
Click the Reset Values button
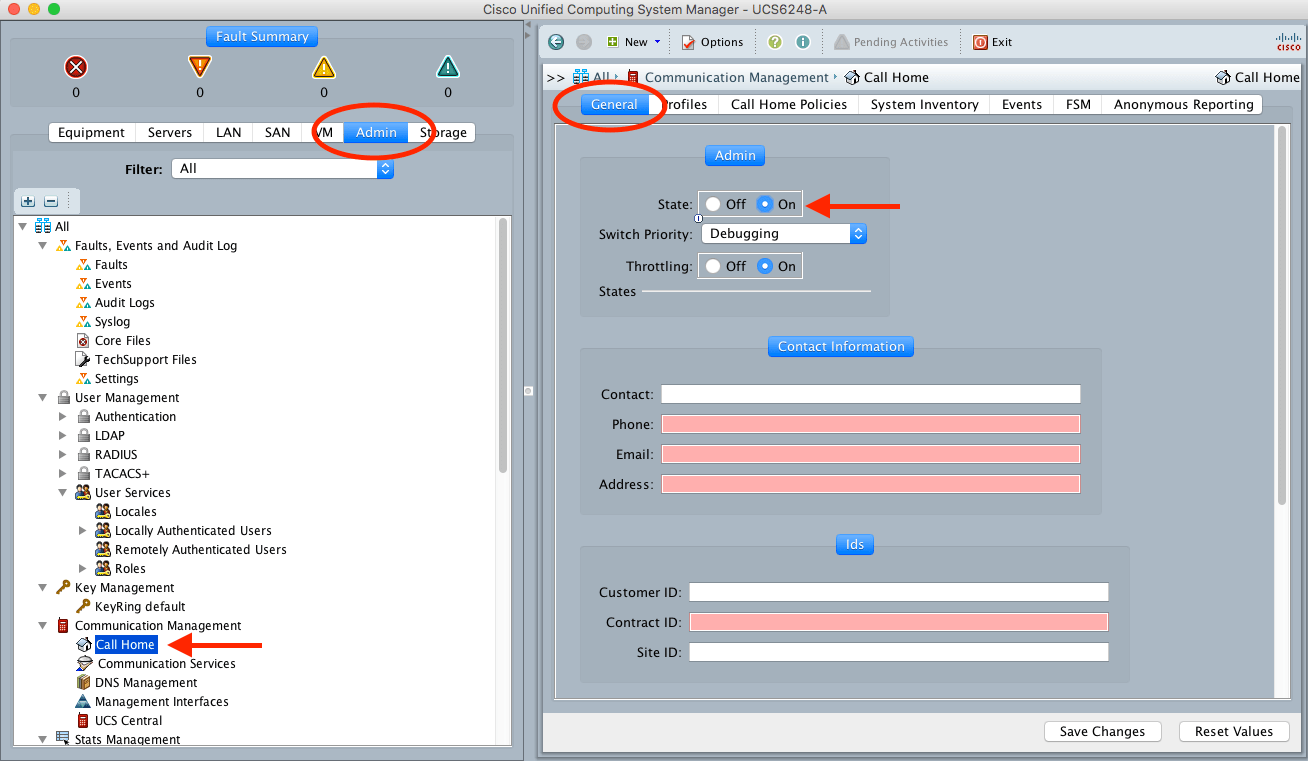[x=1233, y=731]
